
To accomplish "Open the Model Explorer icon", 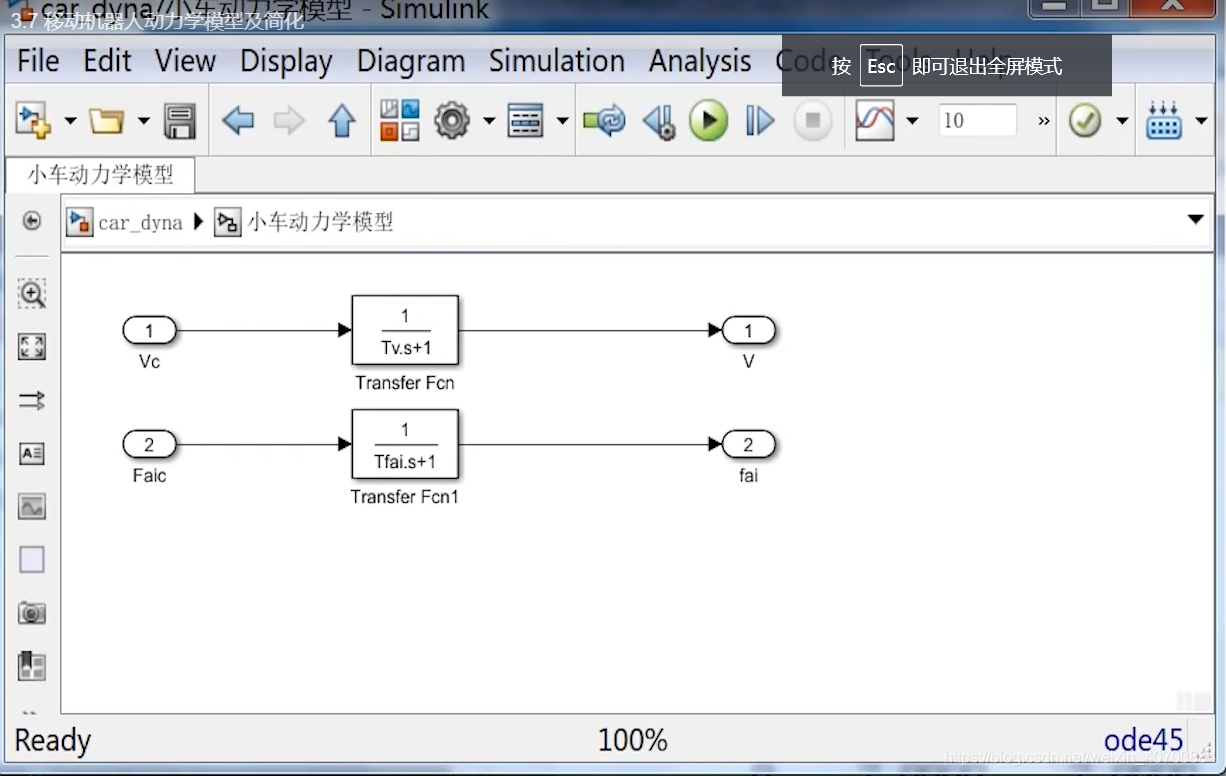I will (x=525, y=122).
